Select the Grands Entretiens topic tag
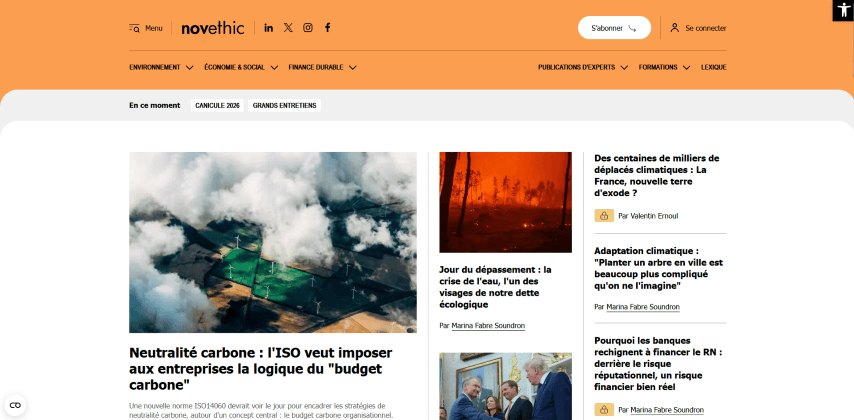 click(x=284, y=106)
